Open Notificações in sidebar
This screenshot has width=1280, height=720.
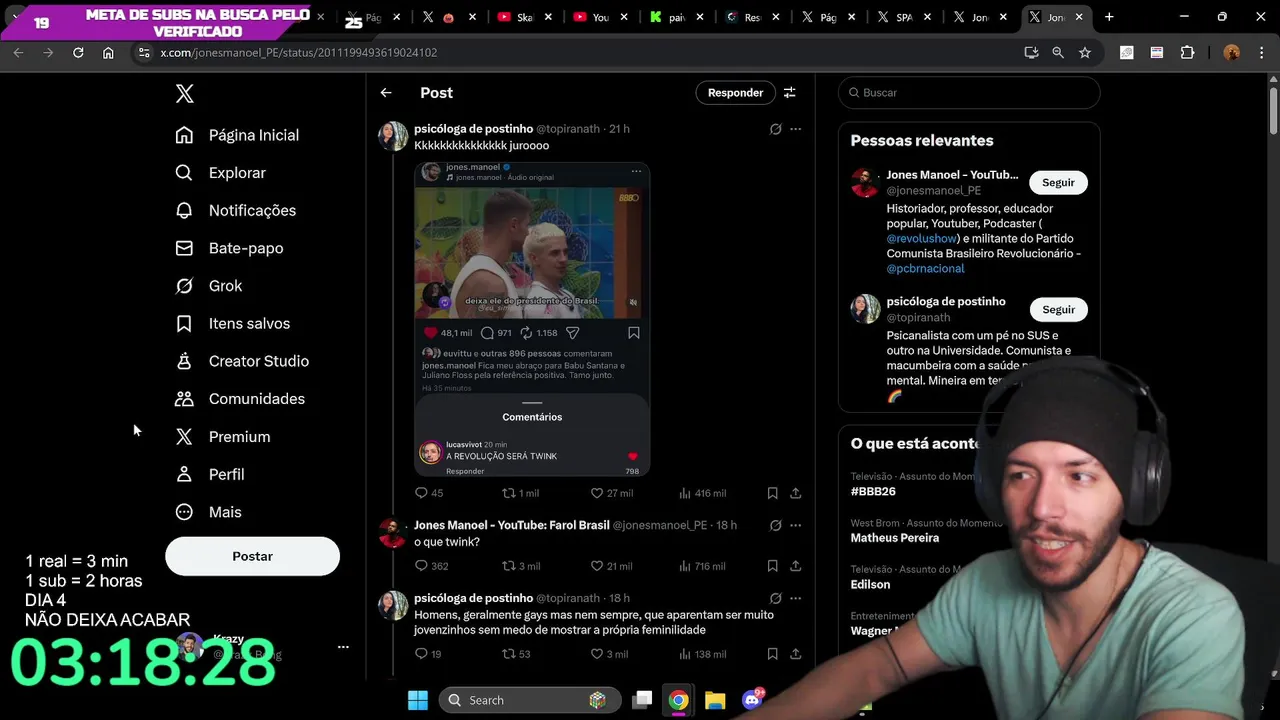pyautogui.click(x=236, y=210)
